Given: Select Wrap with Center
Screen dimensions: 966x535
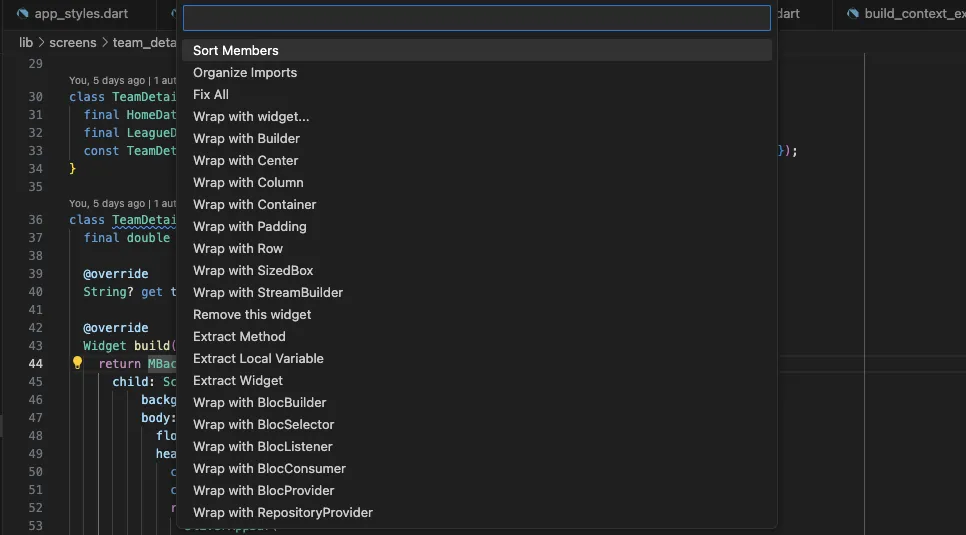Looking at the screenshot, I should [x=246, y=160].
